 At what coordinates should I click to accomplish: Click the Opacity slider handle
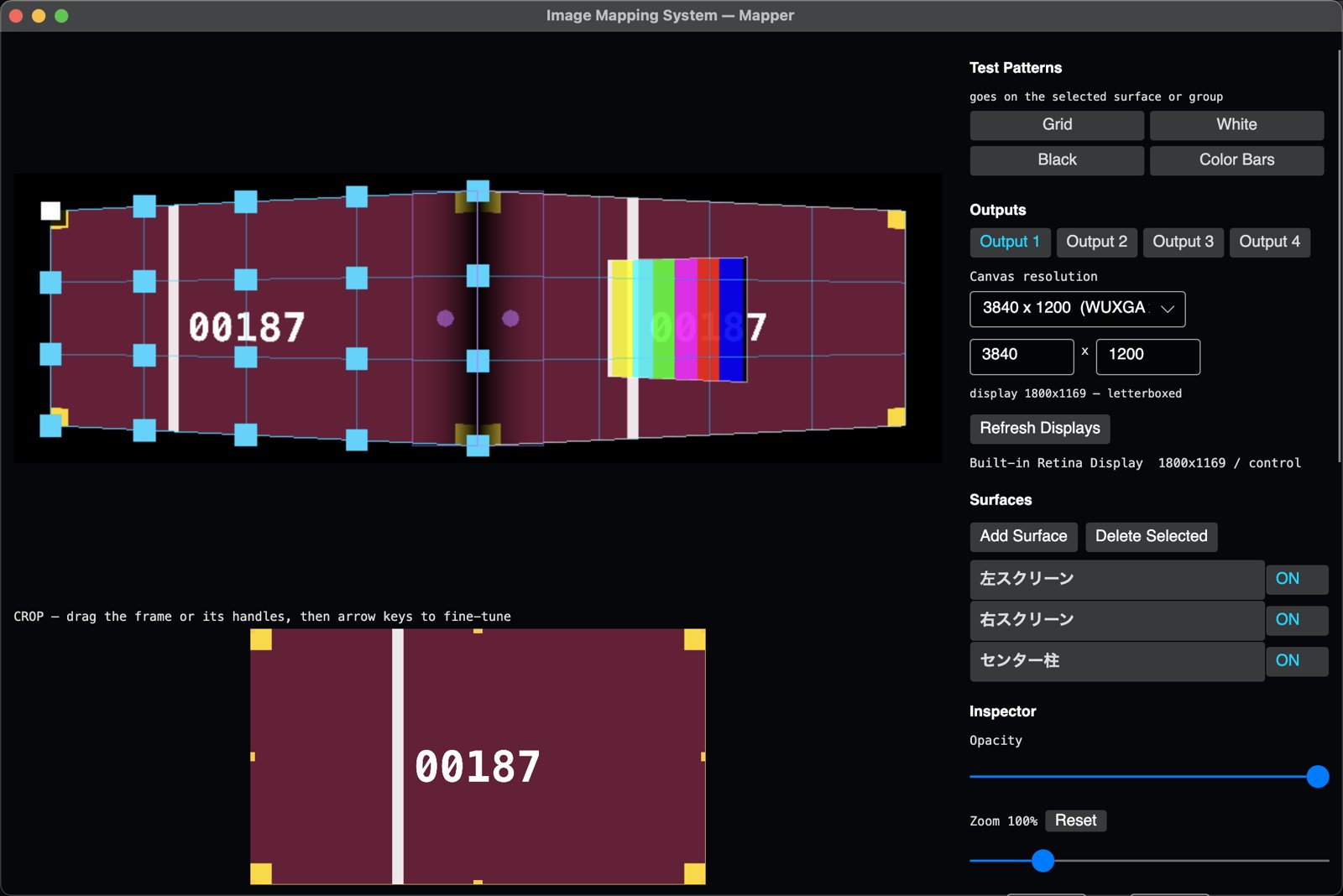pos(1317,777)
